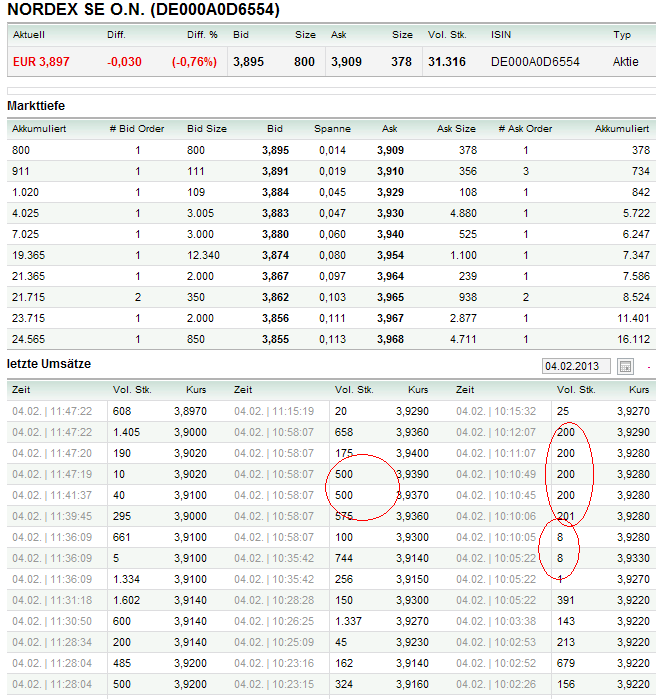Image resolution: width=656 pixels, height=699 pixels.
Task: Click trade time '04.02. | 11:31:18'
Action: [52, 600]
